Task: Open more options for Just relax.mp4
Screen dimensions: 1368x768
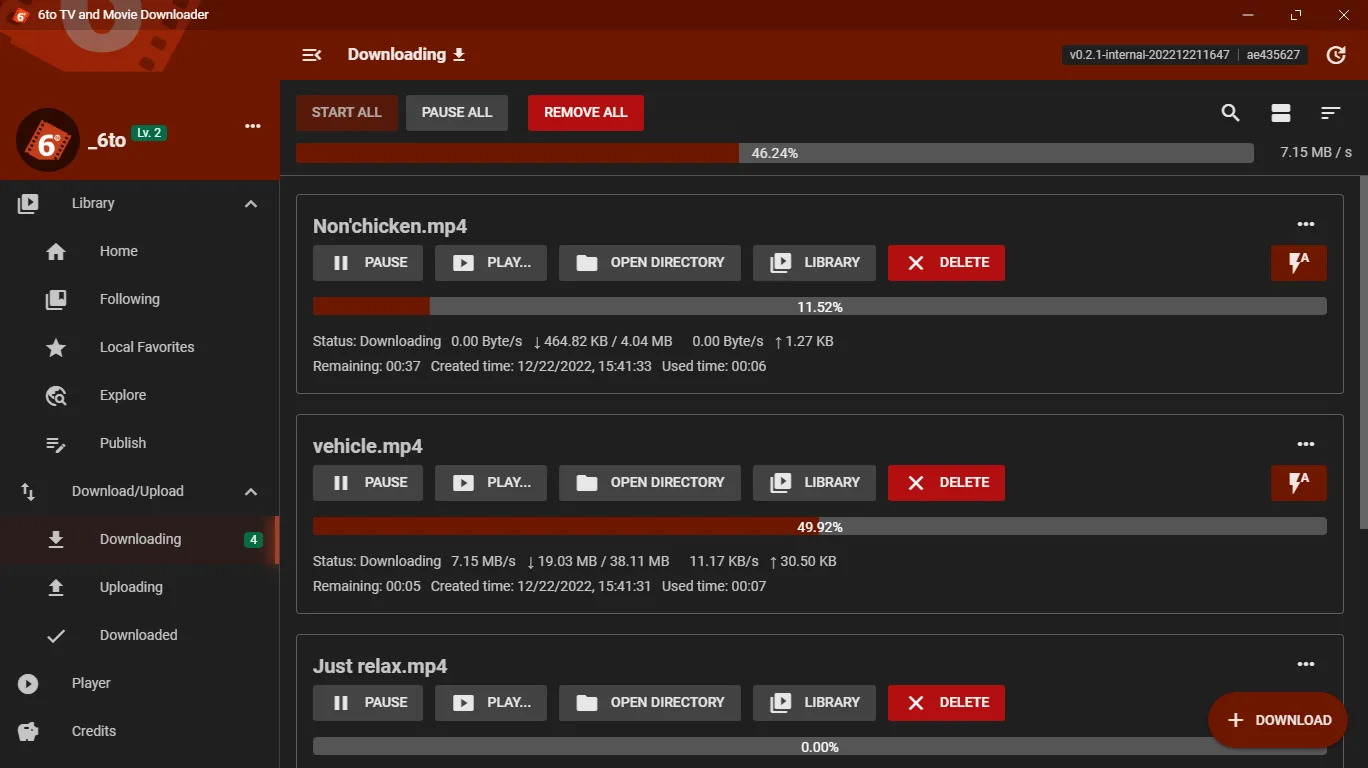Action: tap(1305, 664)
